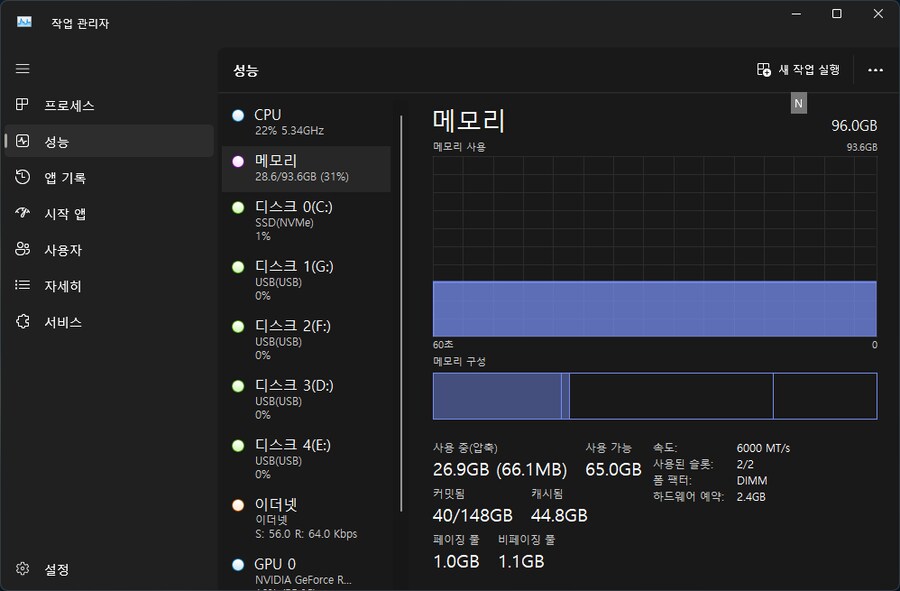Viewport: 900px width, 591px height.
Task: Select the 성능 (Performance) sidebar icon
Action: pyautogui.click(x=23, y=141)
